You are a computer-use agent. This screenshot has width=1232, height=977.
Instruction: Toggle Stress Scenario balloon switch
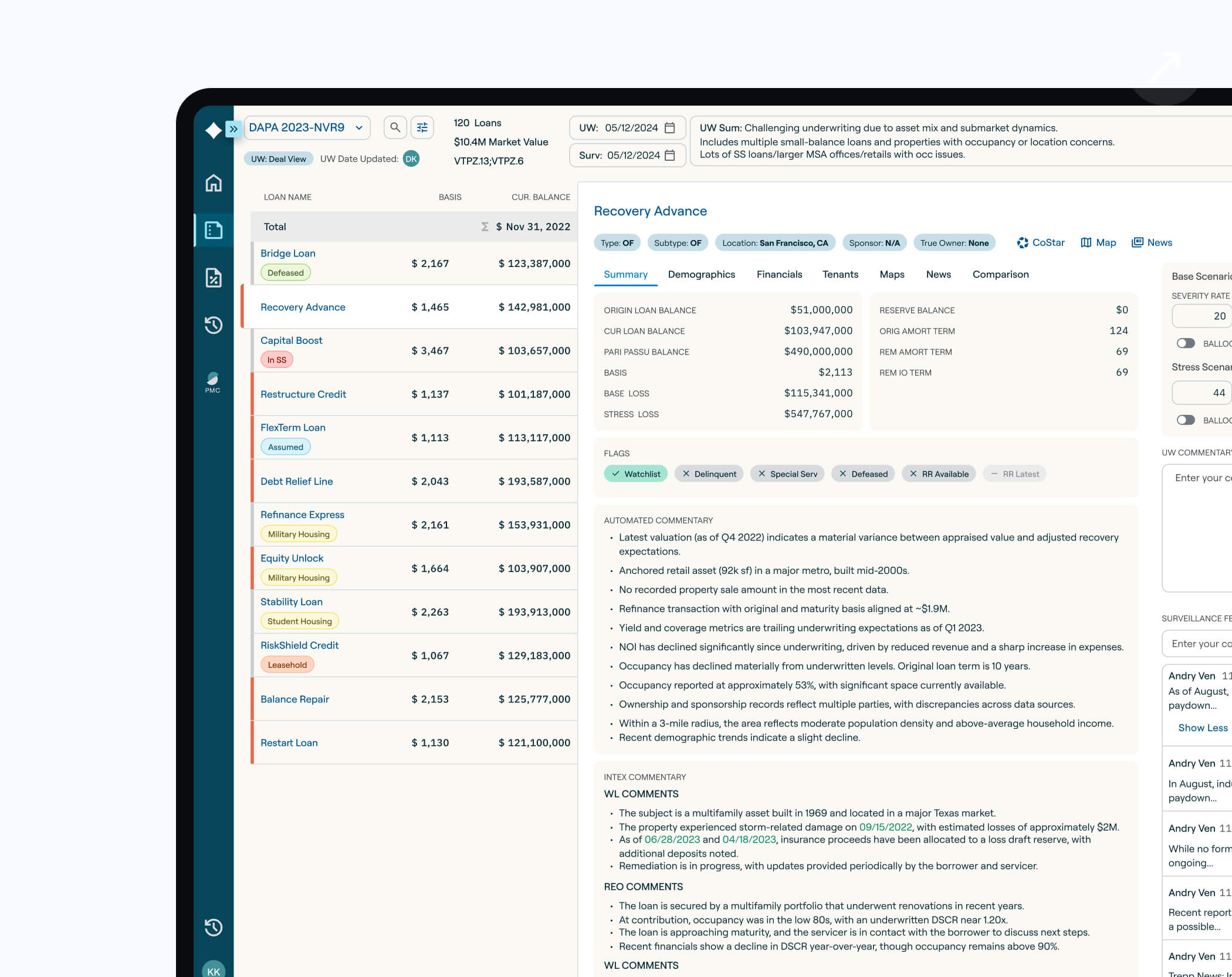1186,420
